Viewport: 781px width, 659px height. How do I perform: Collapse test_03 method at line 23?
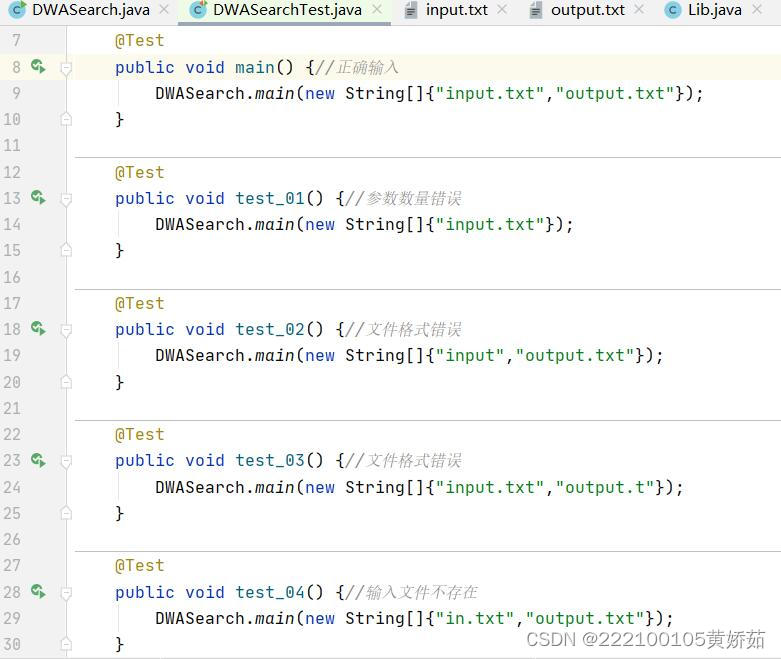66,461
